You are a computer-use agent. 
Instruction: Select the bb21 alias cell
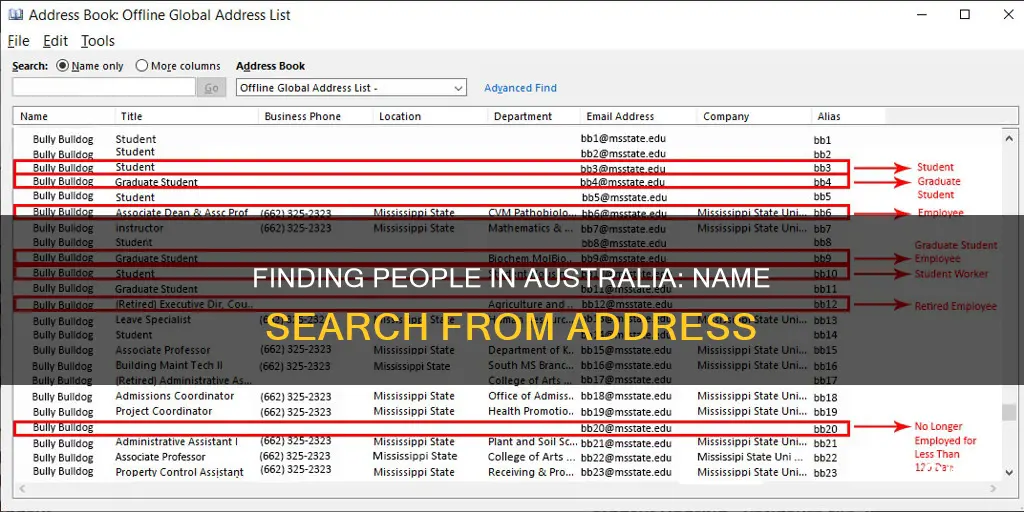tap(825, 443)
